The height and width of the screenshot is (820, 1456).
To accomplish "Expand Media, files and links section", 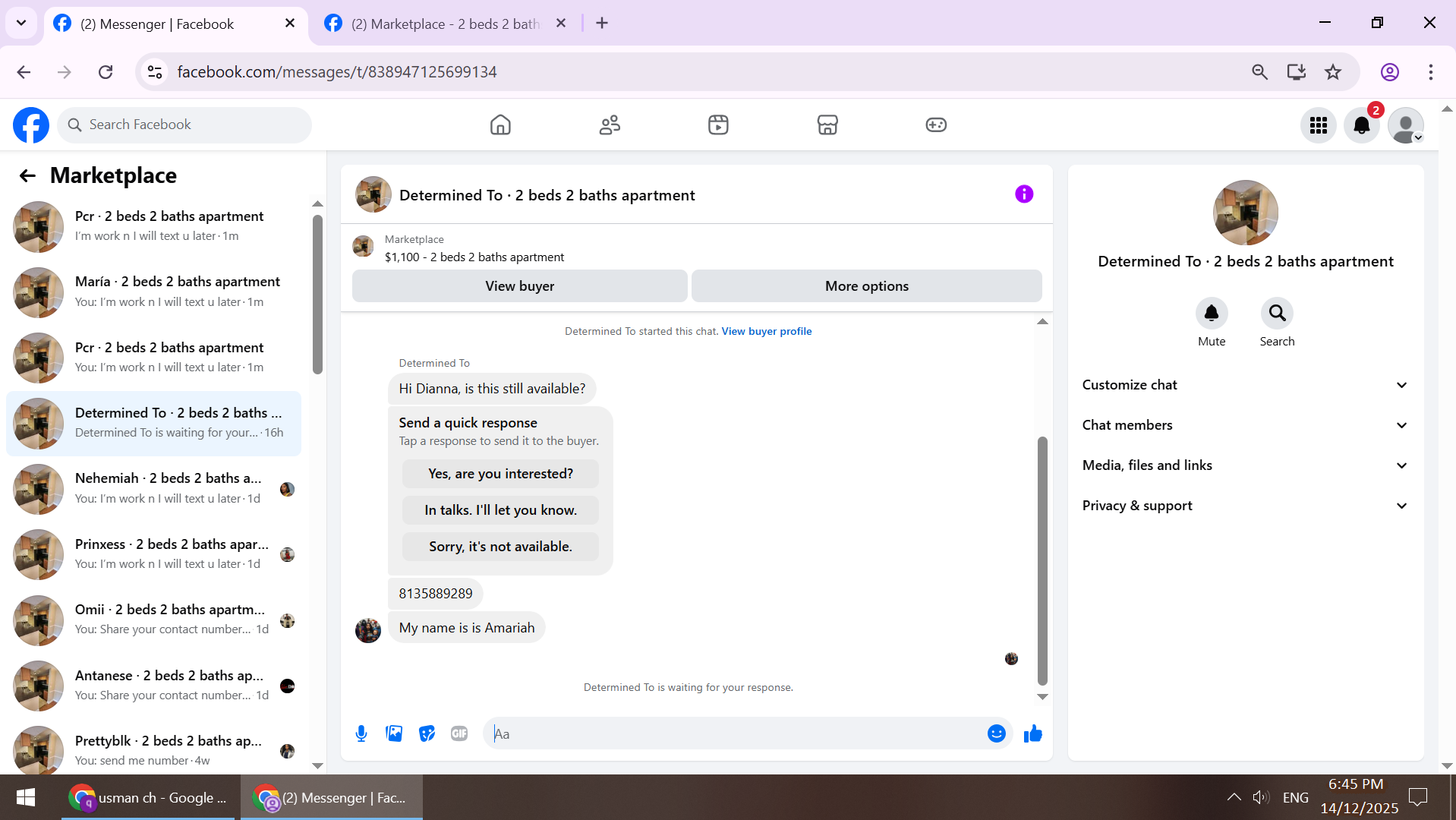I will coord(1245,465).
